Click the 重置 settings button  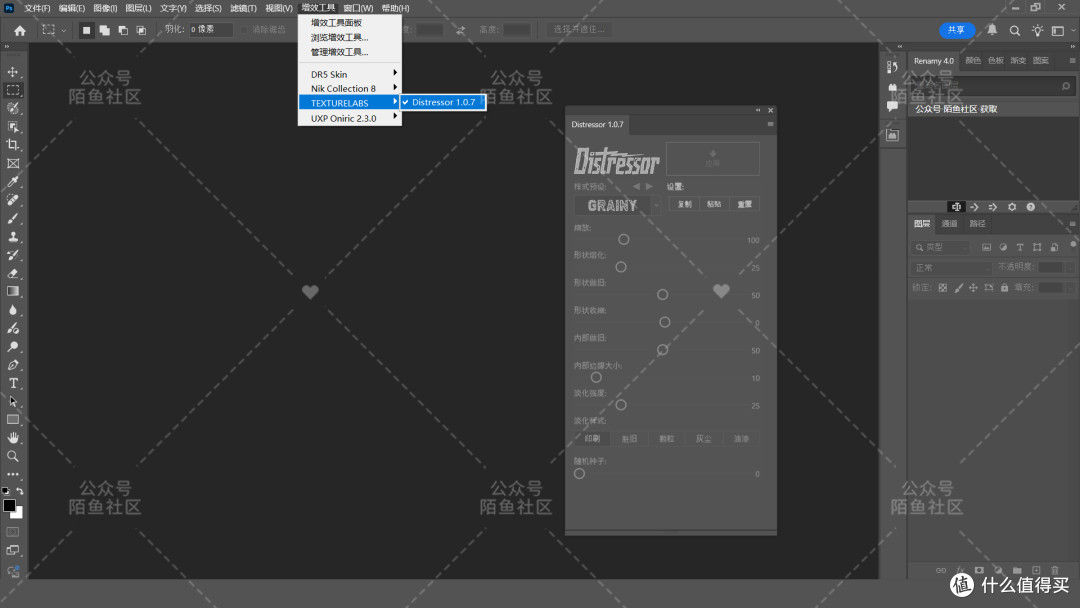(745, 205)
